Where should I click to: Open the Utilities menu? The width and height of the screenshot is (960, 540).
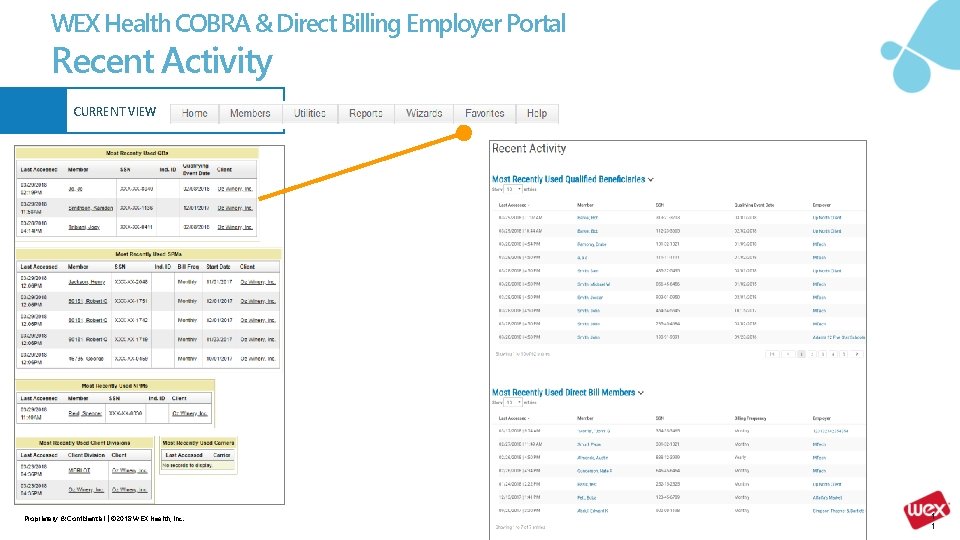pos(310,113)
